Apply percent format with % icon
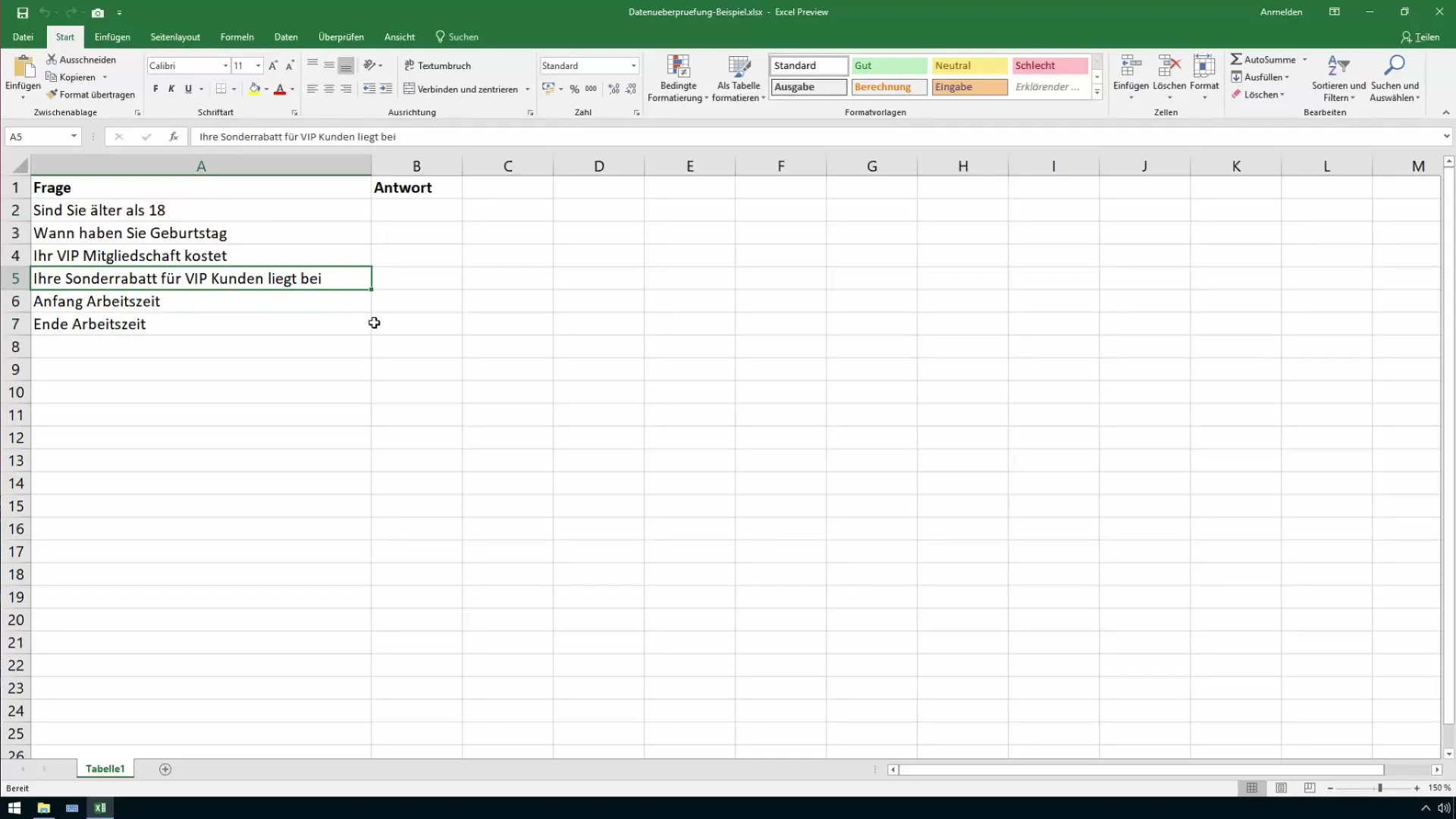This screenshot has width=1456, height=819. 575,89
